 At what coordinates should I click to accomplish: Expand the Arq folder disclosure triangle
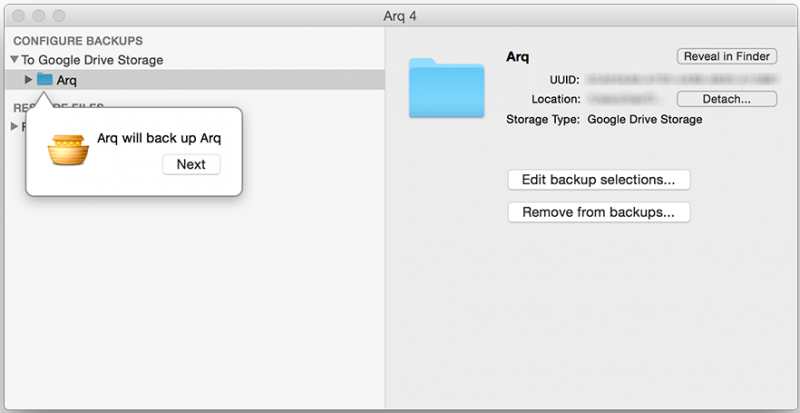[x=29, y=79]
